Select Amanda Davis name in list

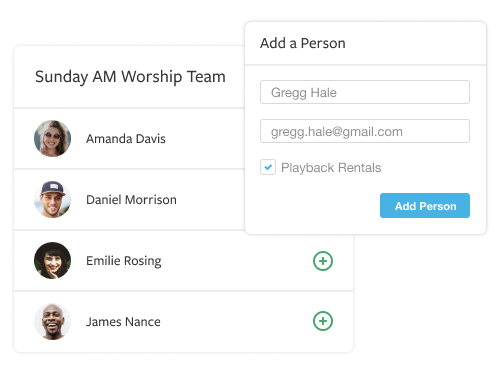click(126, 139)
